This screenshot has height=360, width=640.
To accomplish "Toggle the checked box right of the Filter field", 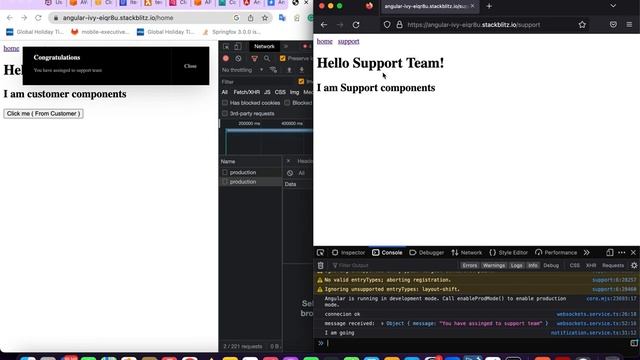I will (x=301, y=82).
